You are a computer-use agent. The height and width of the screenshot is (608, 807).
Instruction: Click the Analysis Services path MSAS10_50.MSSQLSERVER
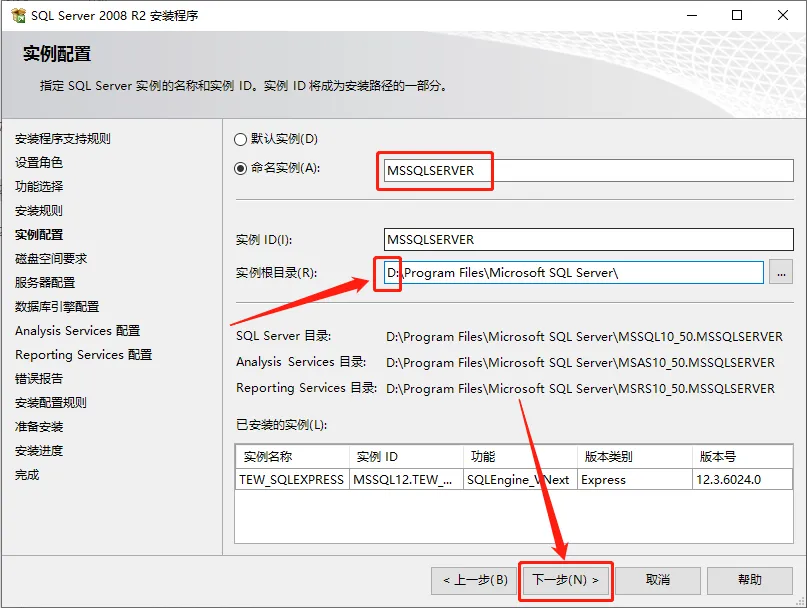580,362
